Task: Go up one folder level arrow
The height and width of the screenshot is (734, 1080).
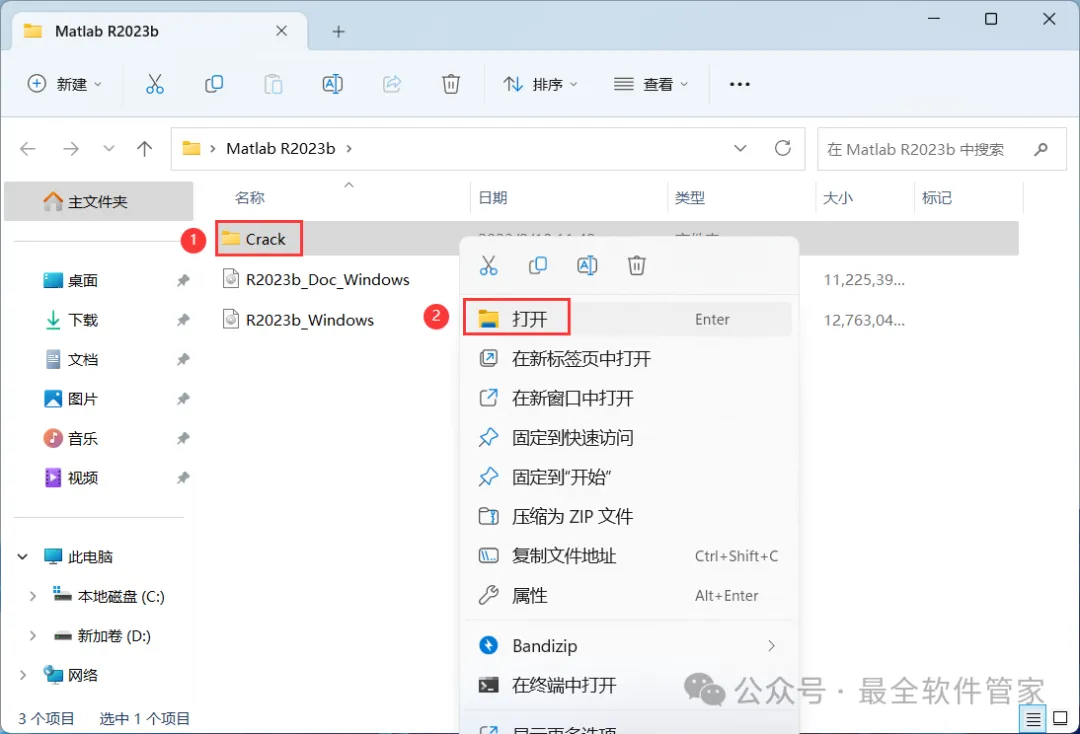Action: tap(144, 149)
